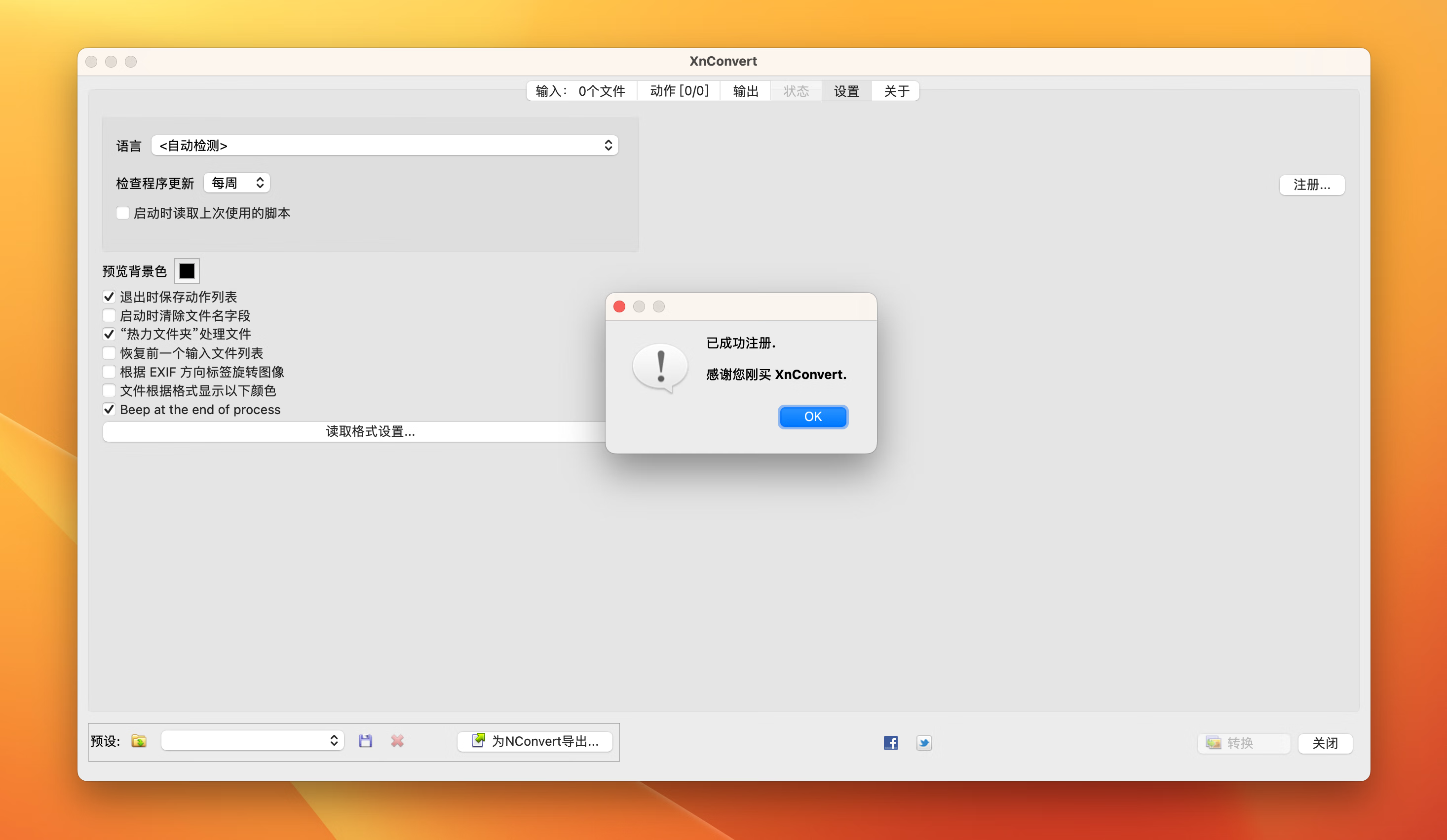1447x840 pixels.
Task: Open the 检查程序更新 每周 dropdown
Action: pos(236,183)
